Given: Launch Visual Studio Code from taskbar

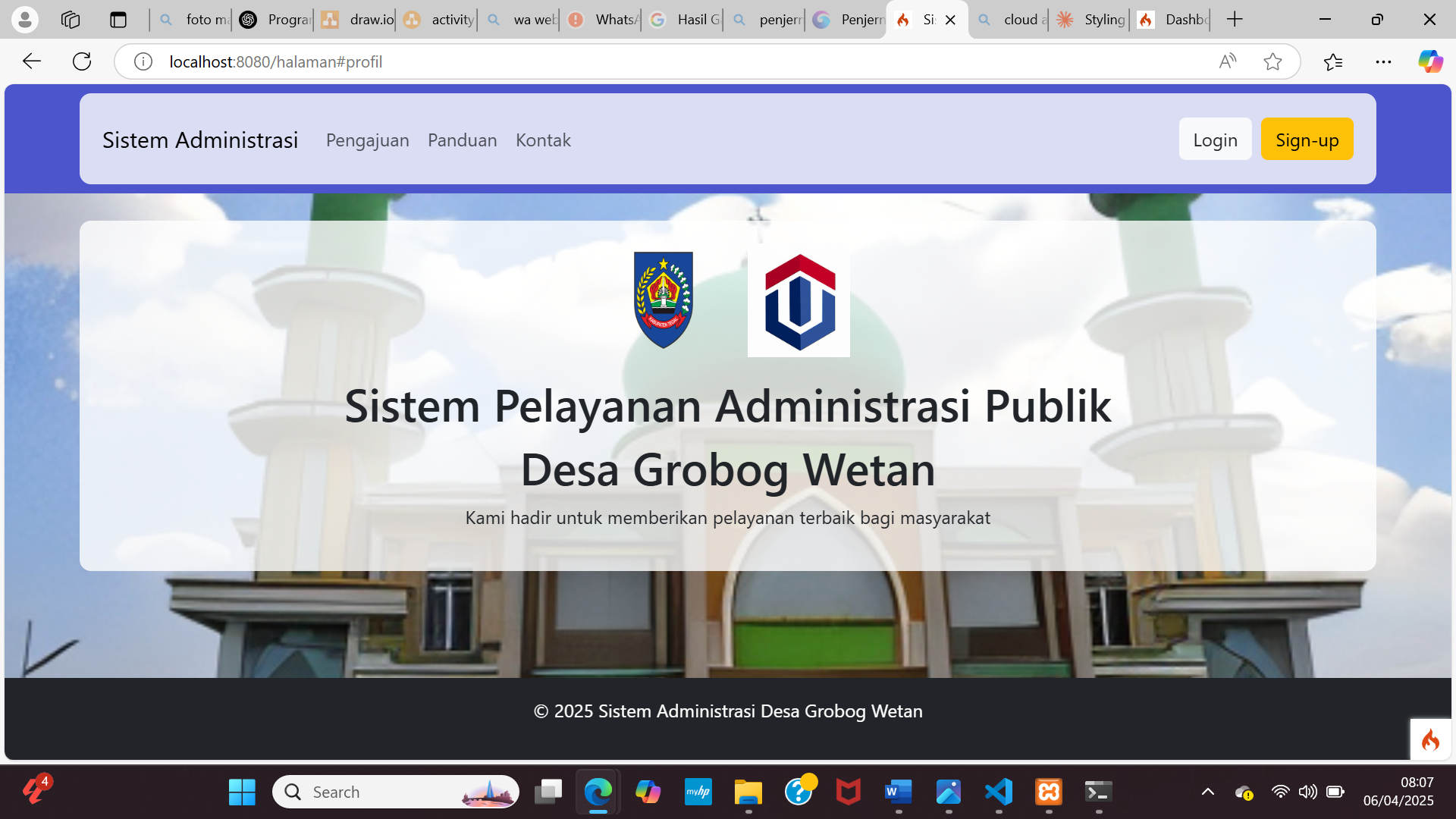Looking at the screenshot, I should pyautogui.click(x=999, y=792).
